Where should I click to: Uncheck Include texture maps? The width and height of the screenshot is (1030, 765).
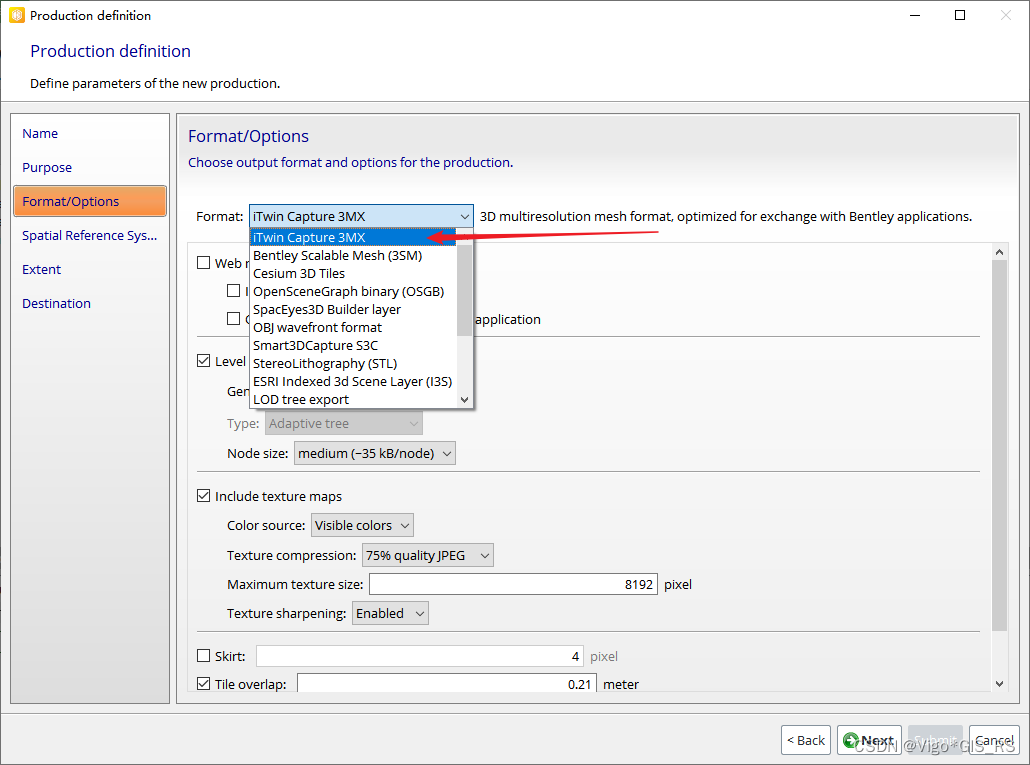(x=204, y=496)
